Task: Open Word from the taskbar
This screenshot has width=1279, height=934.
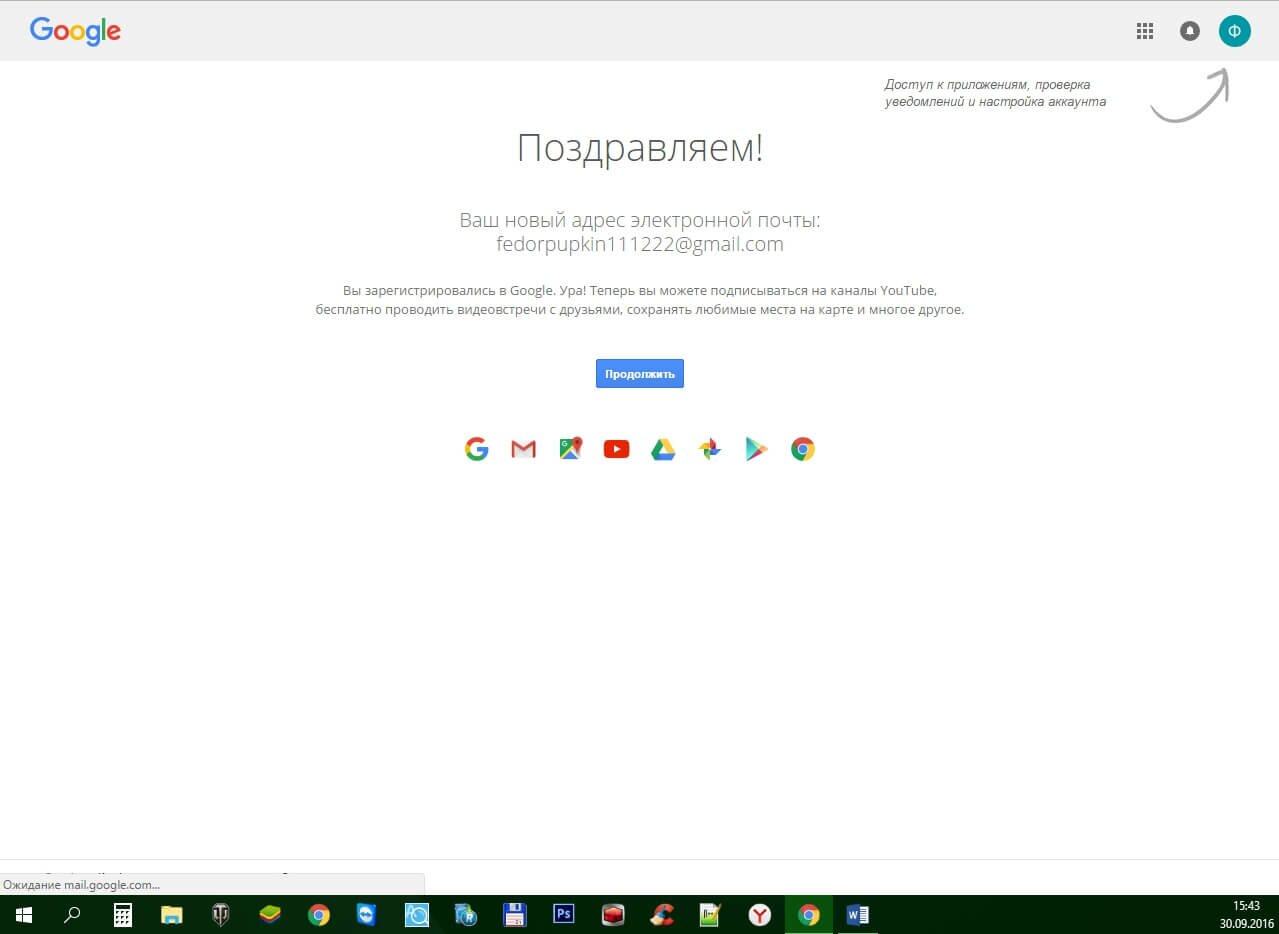Action: pos(856,914)
